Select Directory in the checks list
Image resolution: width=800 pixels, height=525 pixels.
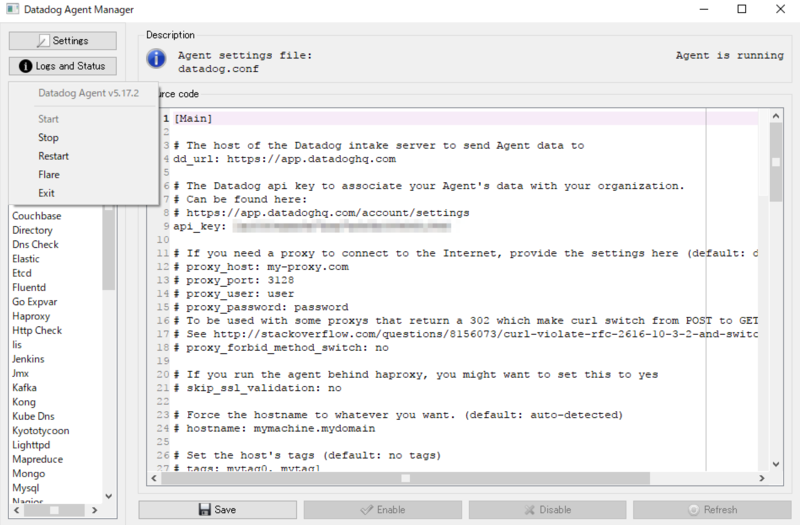[32, 230]
